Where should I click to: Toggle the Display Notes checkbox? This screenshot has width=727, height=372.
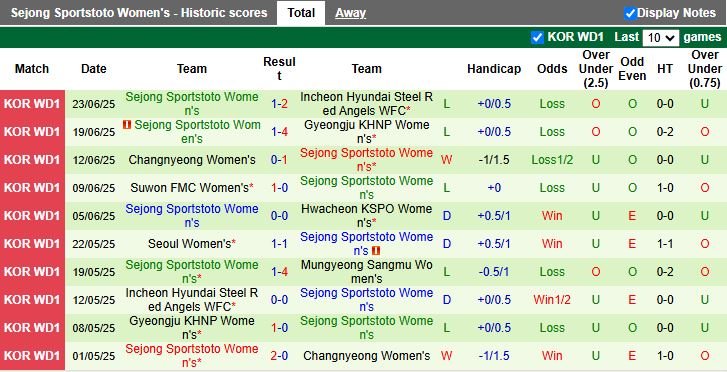630,13
